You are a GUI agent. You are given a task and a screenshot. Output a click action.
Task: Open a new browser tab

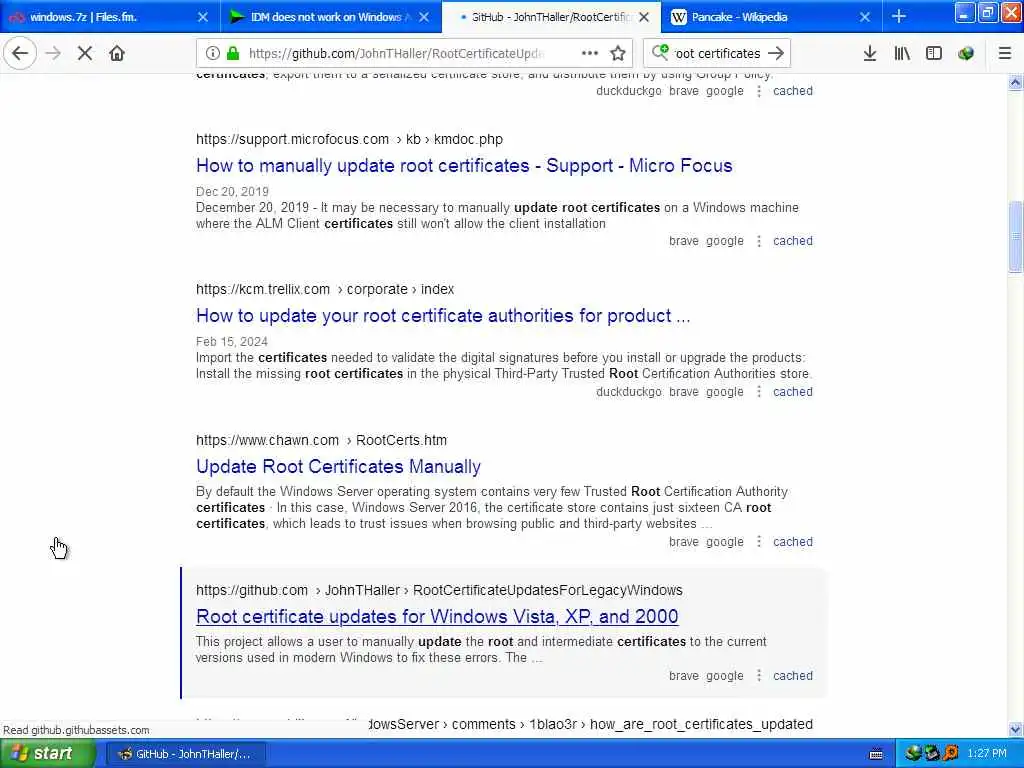click(899, 16)
